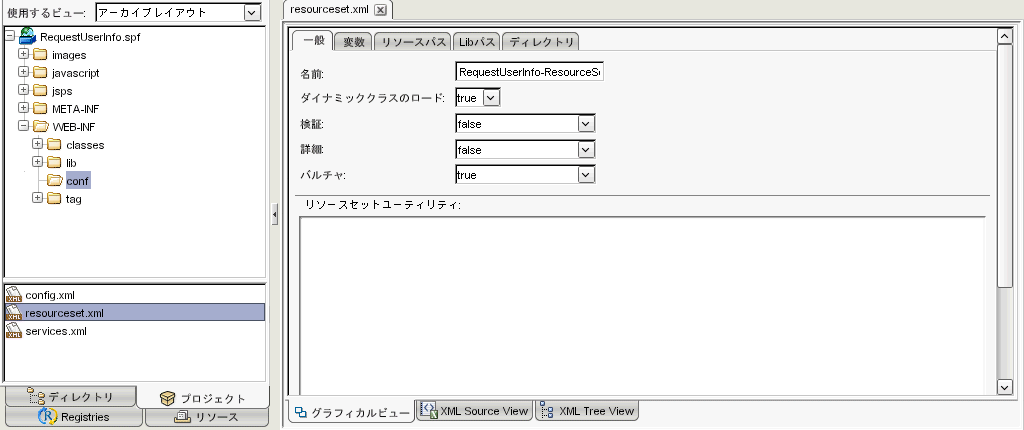Expand the images folder node
1024x430 pixels.
click(x=24, y=54)
